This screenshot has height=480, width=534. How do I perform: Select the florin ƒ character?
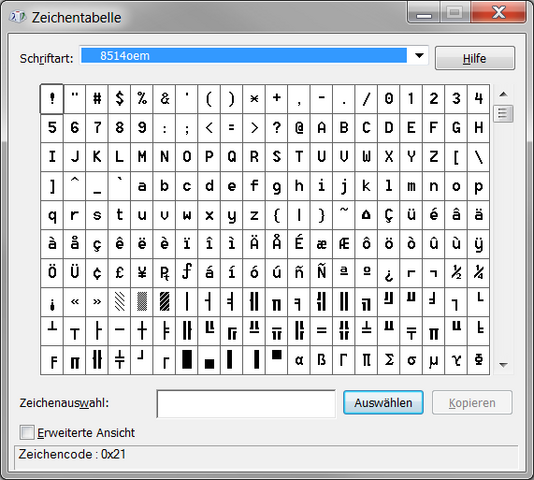coord(187,273)
